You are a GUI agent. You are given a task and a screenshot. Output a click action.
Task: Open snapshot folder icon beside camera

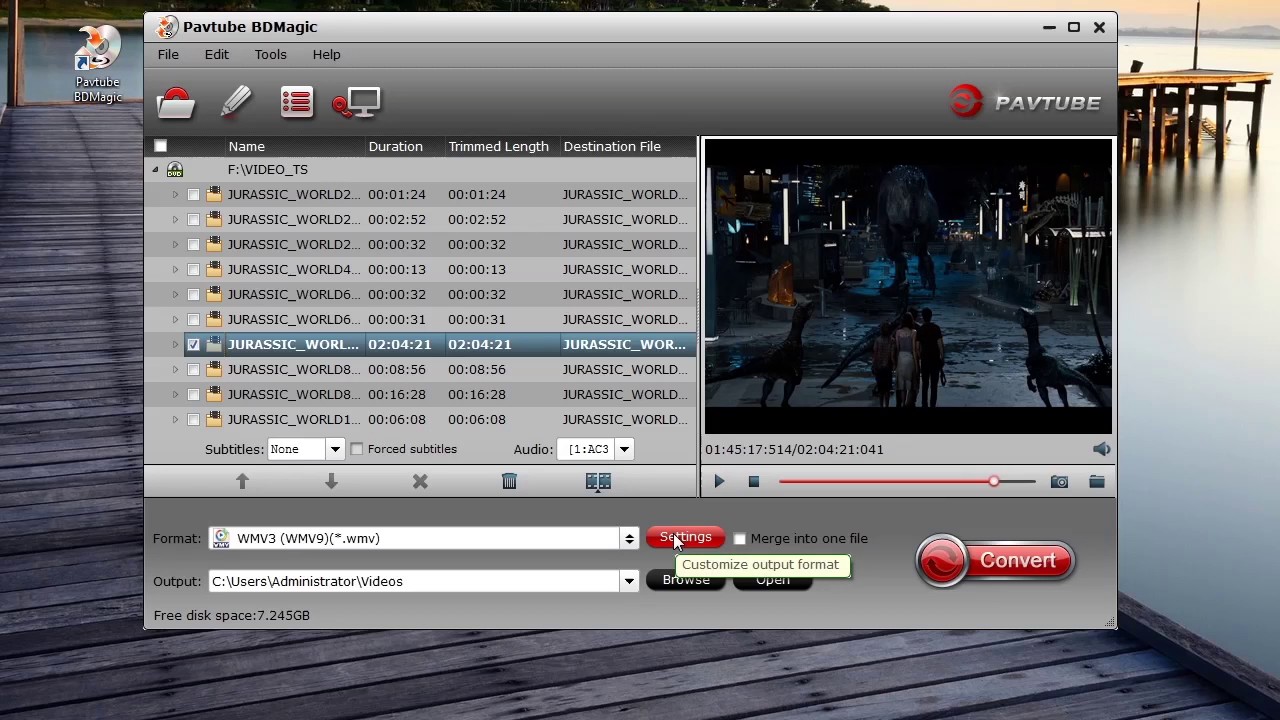pos(1097,482)
